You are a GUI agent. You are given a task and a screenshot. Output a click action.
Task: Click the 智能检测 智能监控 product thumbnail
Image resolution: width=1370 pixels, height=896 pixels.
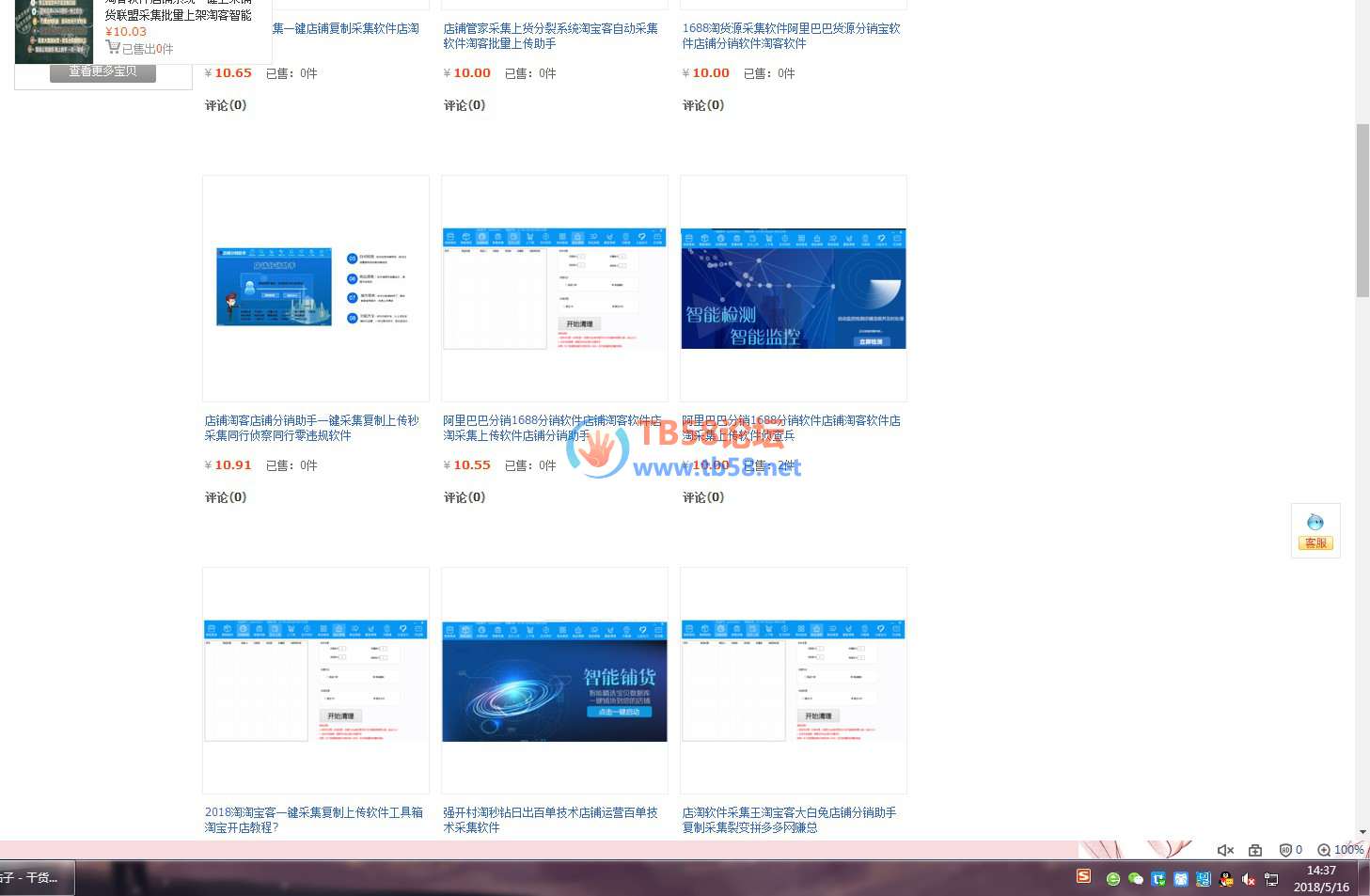pos(794,288)
